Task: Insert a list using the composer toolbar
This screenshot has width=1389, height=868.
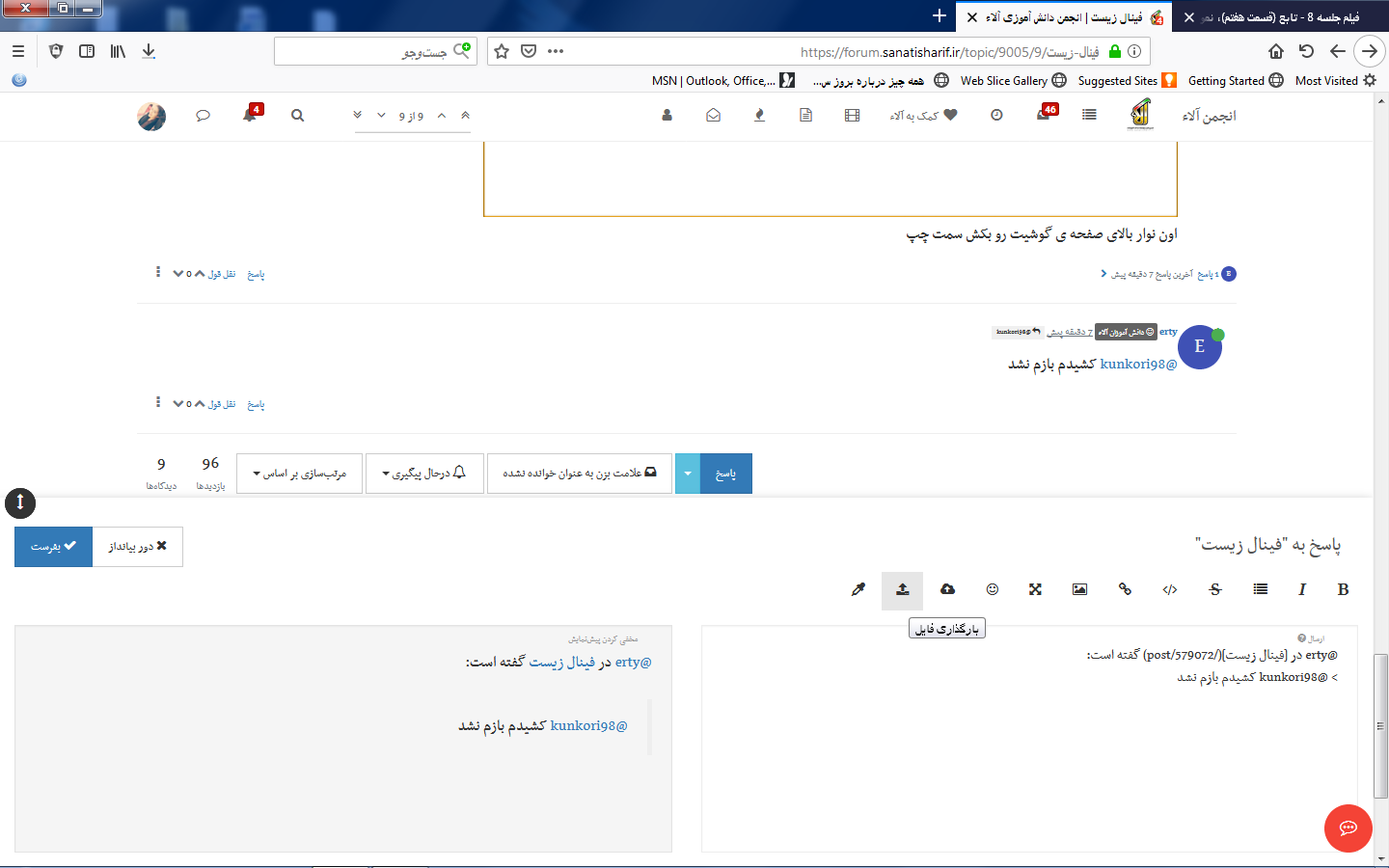Action: (1260, 590)
